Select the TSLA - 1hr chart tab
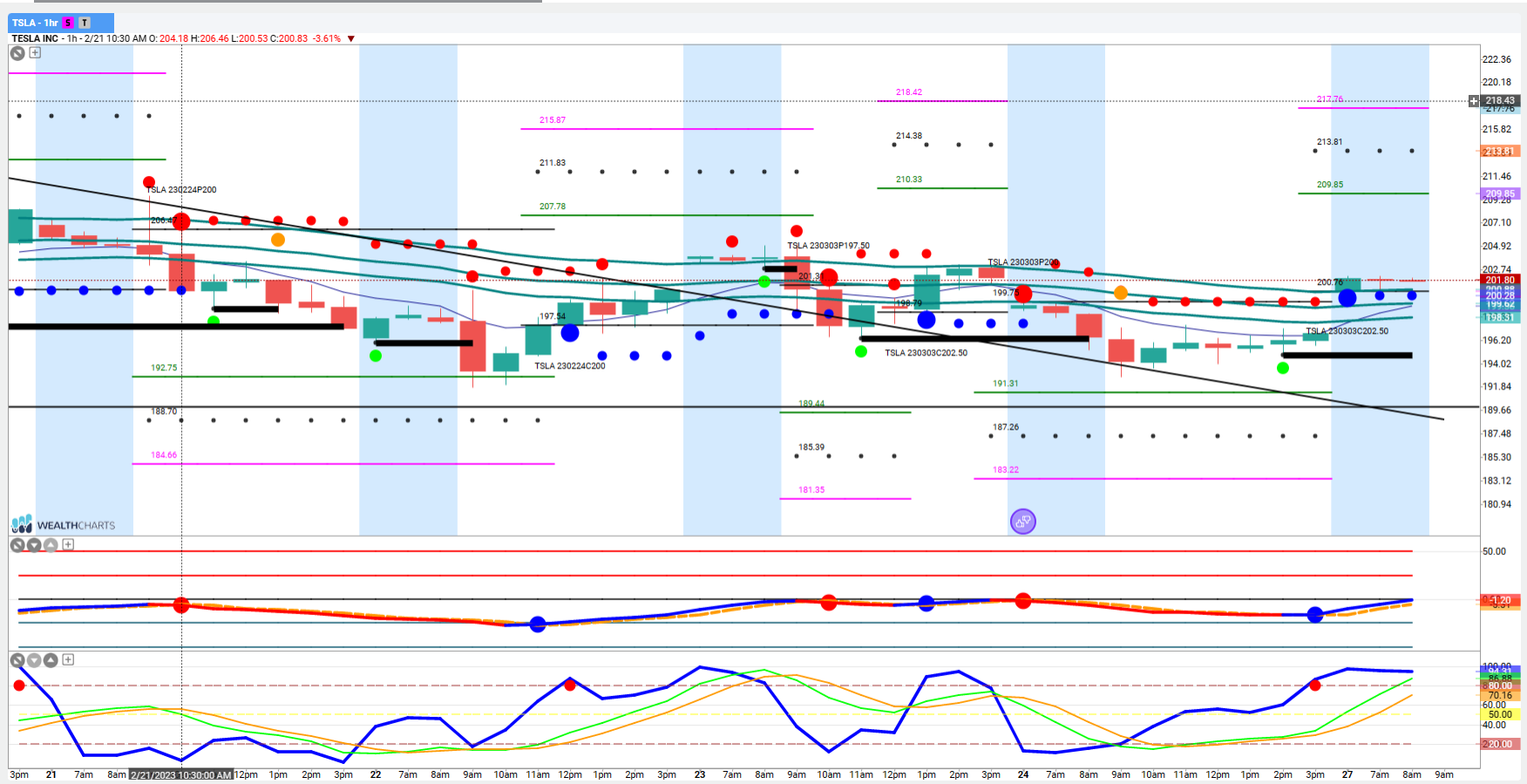This screenshot has width=1527, height=784. click(61, 23)
